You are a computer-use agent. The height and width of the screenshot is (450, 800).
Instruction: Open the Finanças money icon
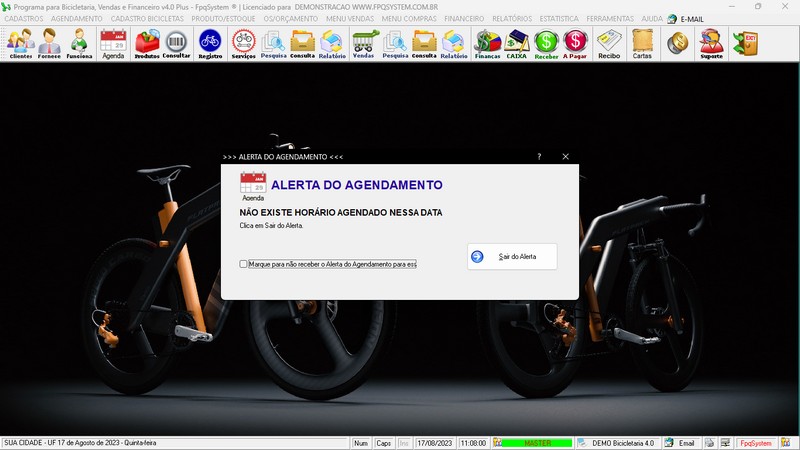(487, 44)
